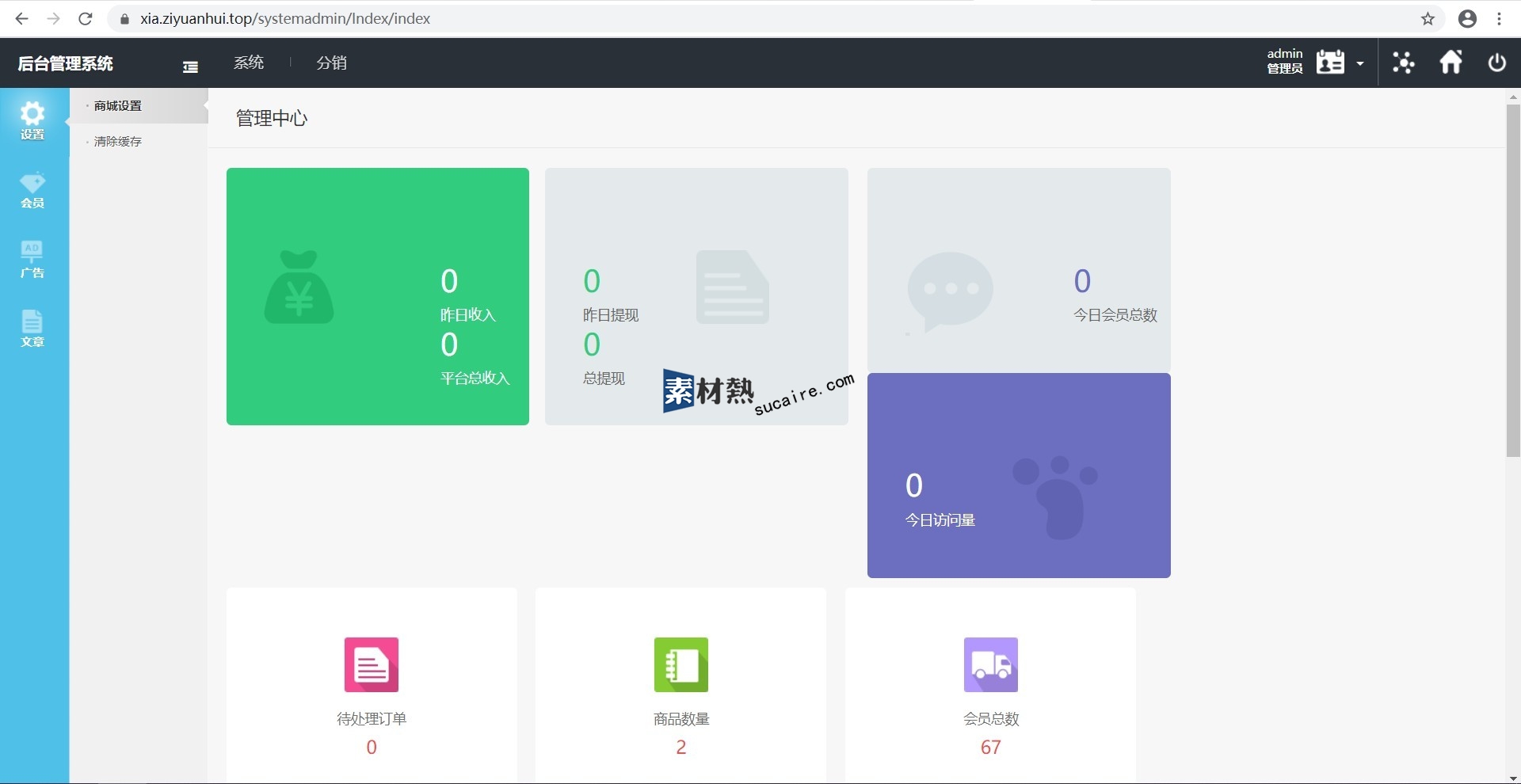Click the pink pending orders icon
The width and height of the screenshot is (1521, 784).
click(371, 664)
